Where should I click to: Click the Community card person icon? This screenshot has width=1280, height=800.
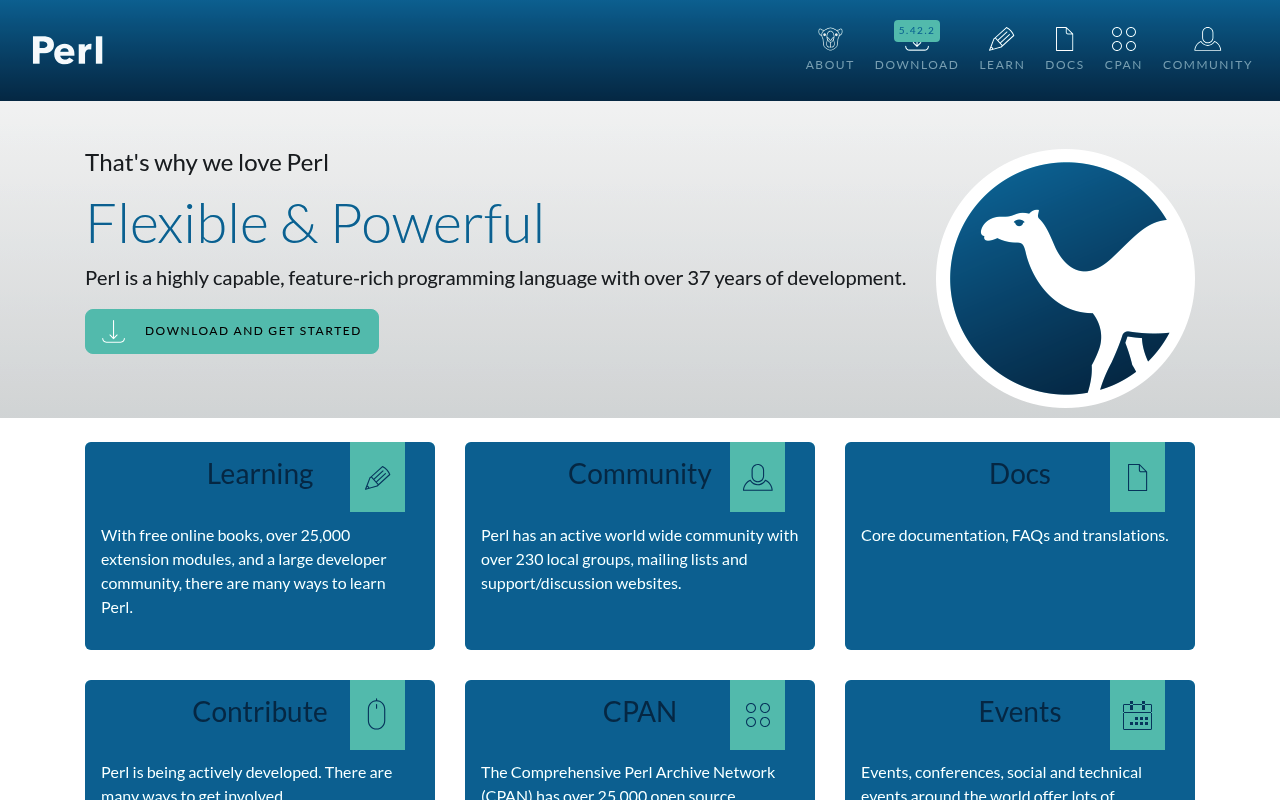[757, 477]
